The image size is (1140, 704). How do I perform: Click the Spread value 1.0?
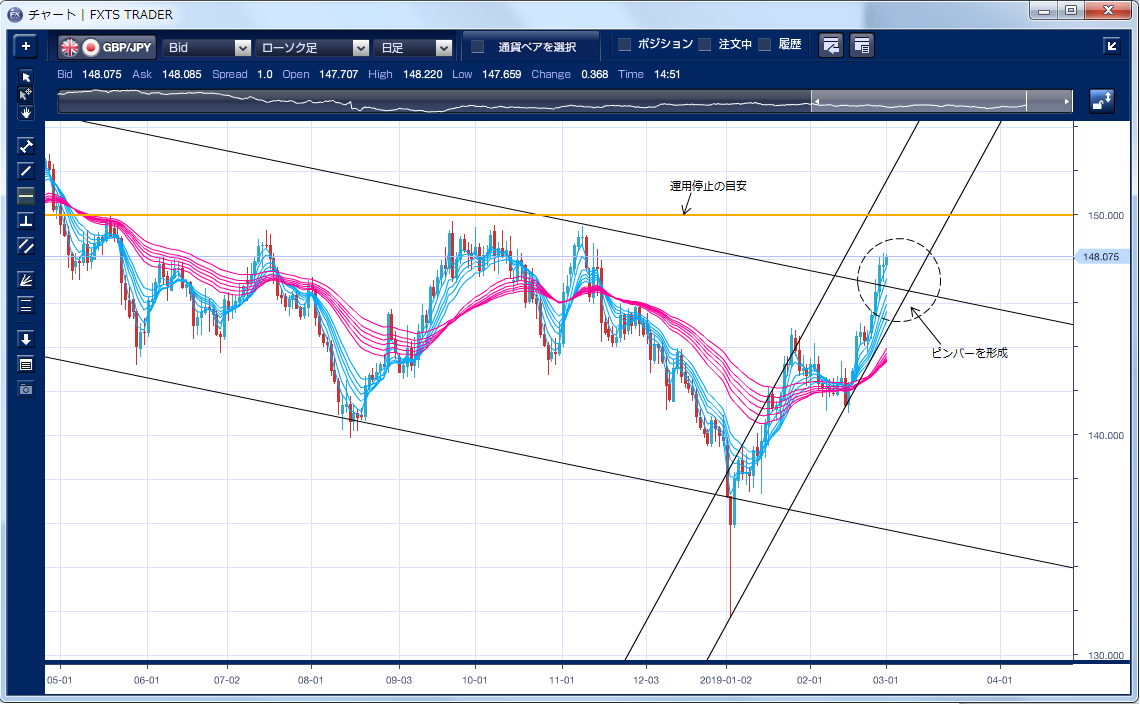point(265,74)
